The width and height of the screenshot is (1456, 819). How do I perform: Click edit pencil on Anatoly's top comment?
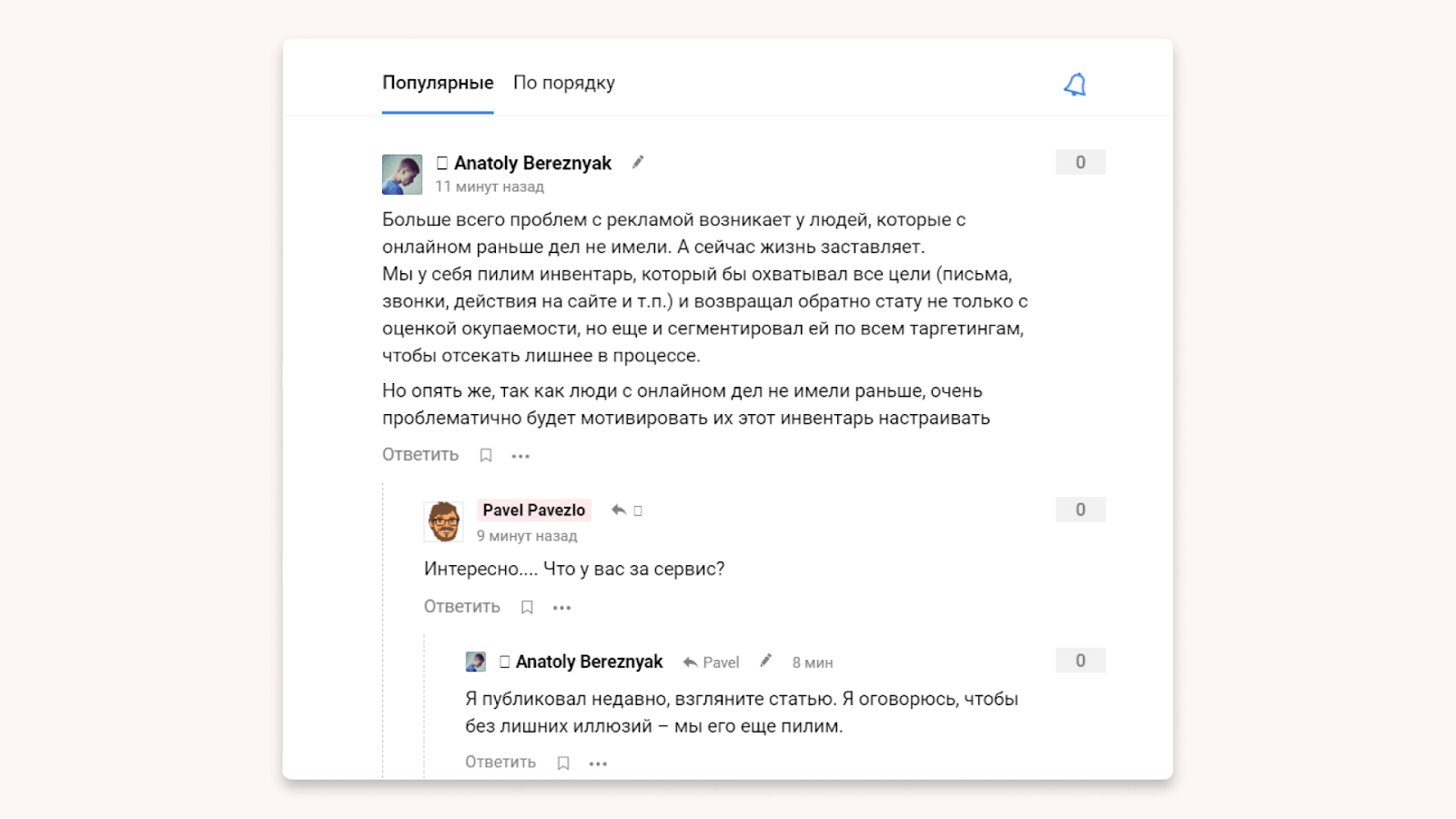tap(638, 162)
